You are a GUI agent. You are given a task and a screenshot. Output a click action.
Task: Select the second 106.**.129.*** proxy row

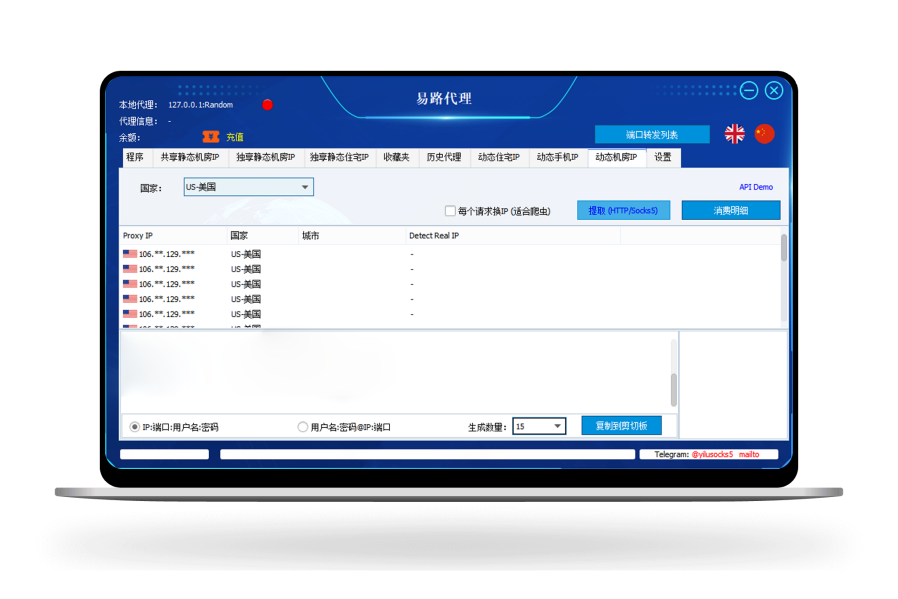(x=450, y=269)
